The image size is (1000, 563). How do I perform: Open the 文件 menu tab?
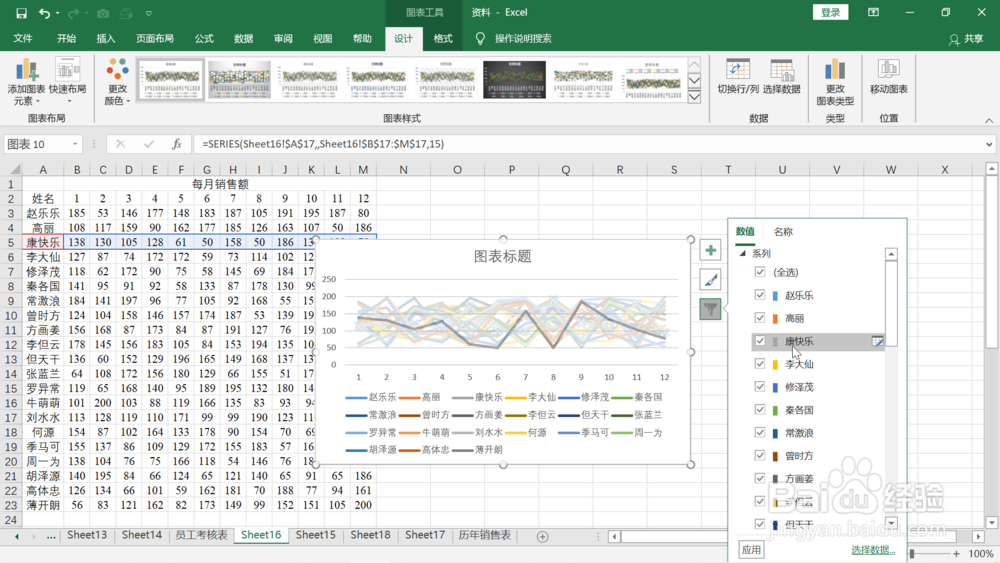click(23, 39)
